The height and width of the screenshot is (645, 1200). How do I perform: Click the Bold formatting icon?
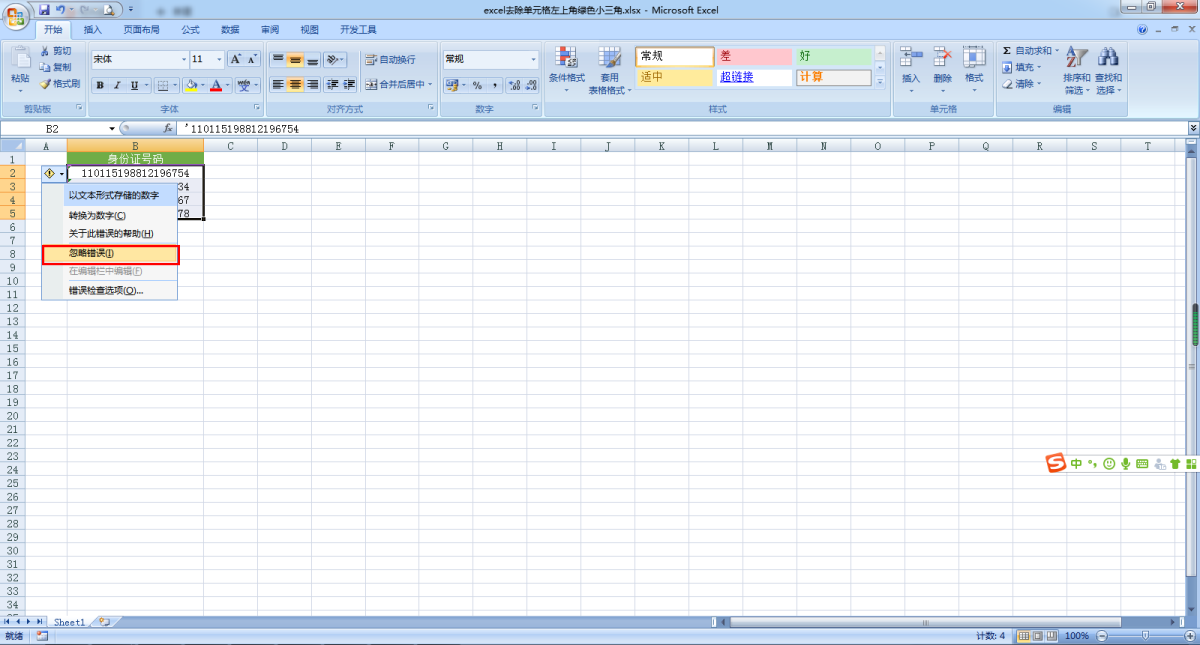100,86
